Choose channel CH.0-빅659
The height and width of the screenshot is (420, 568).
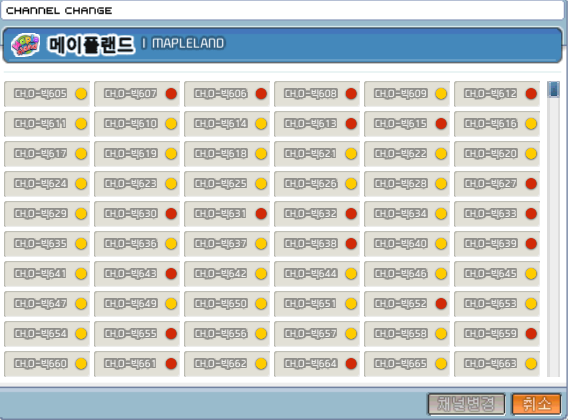click(x=497, y=334)
